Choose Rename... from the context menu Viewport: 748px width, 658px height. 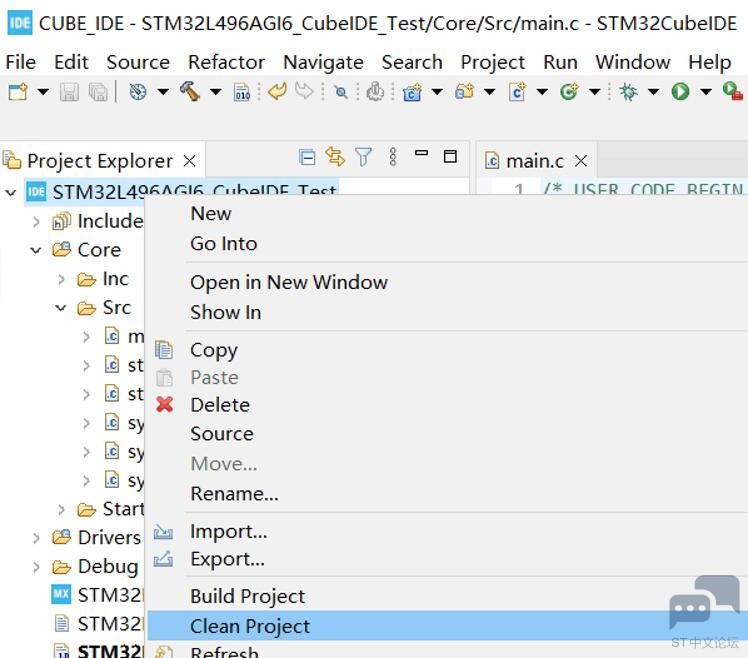coord(447,494)
